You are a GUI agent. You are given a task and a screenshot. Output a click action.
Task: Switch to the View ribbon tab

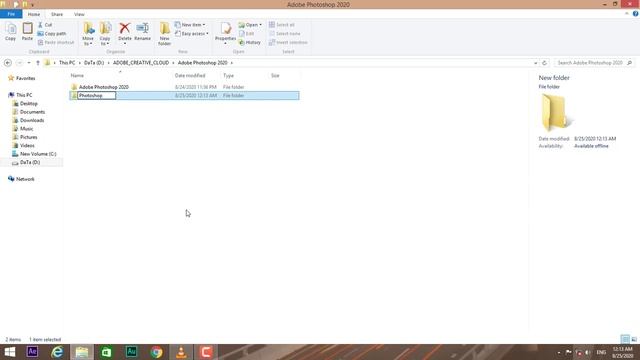[79, 14]
